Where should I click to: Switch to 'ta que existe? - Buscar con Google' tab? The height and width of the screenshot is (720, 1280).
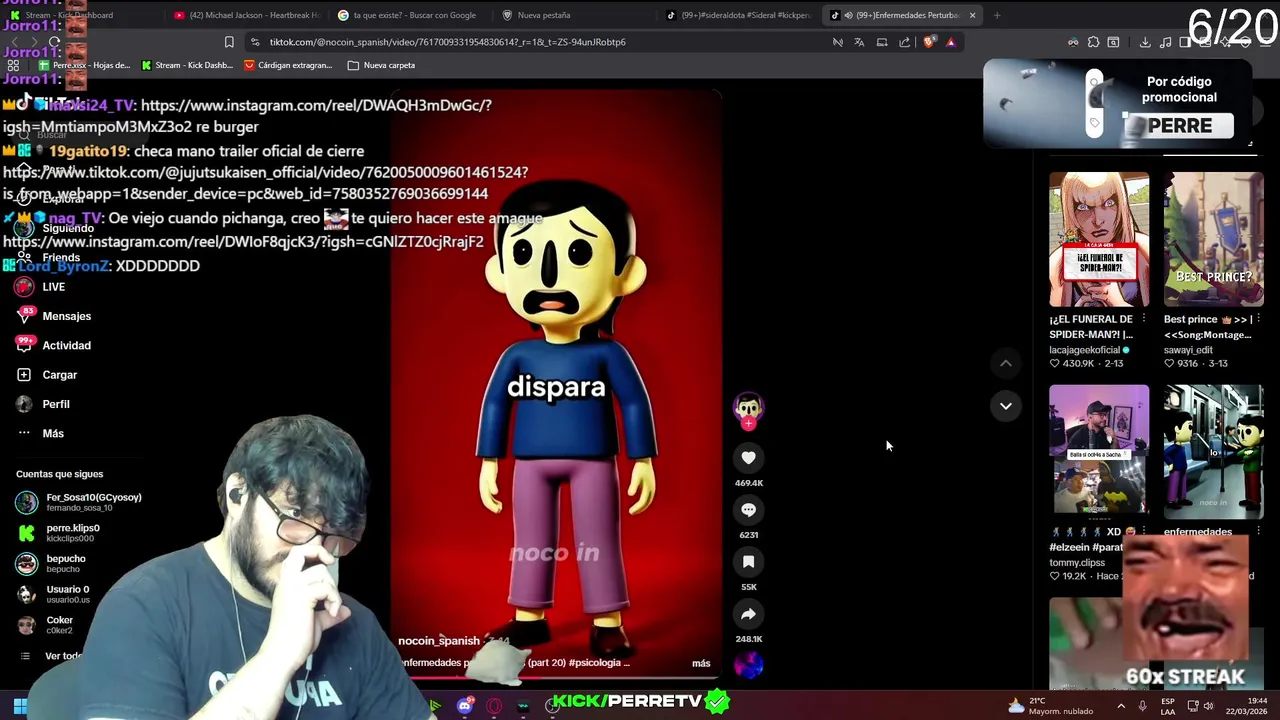pyautogui.click(x=408, y=15)
